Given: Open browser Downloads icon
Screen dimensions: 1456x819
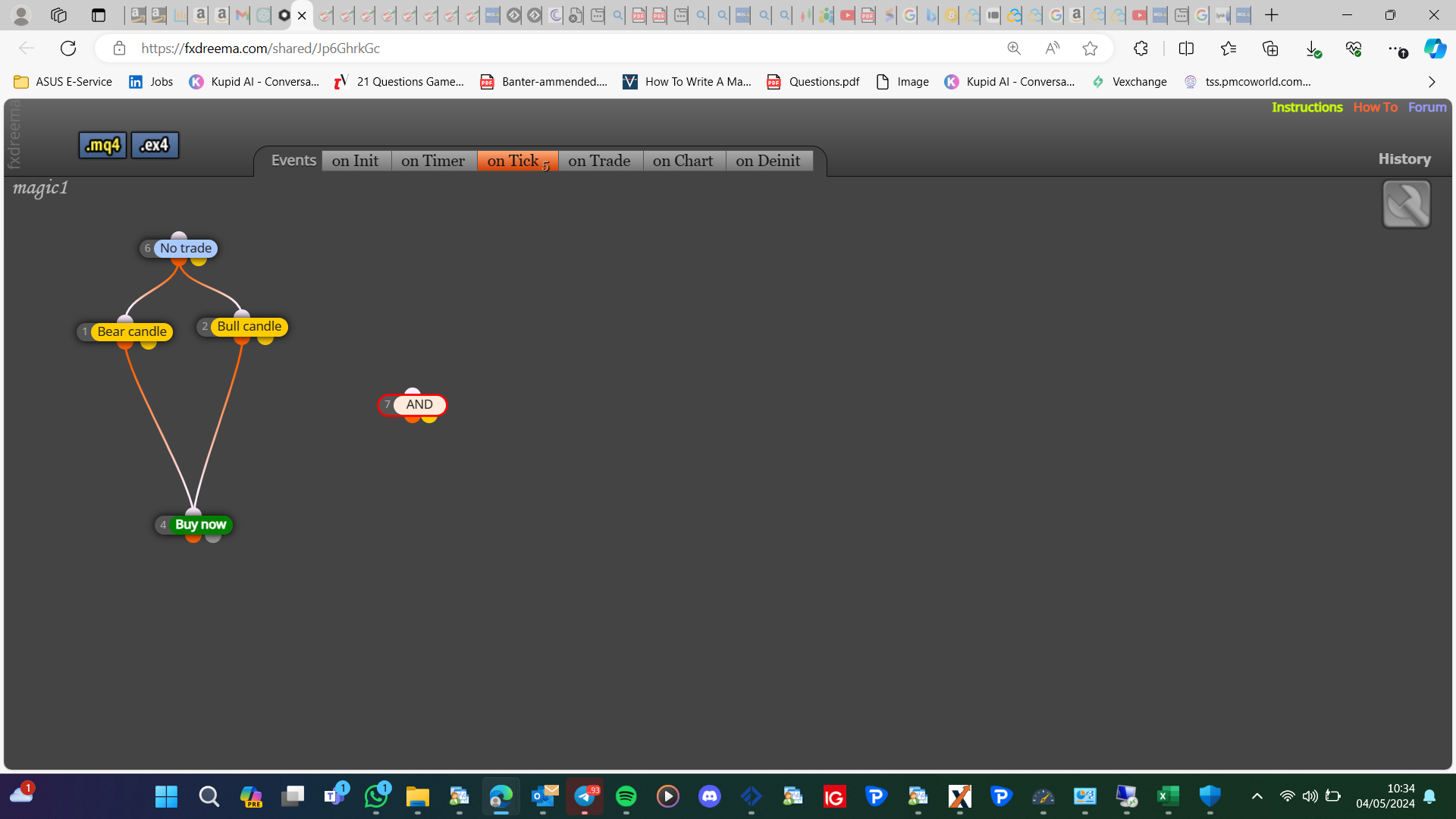Looking at the screenshot, I should tap(1313, 49).
